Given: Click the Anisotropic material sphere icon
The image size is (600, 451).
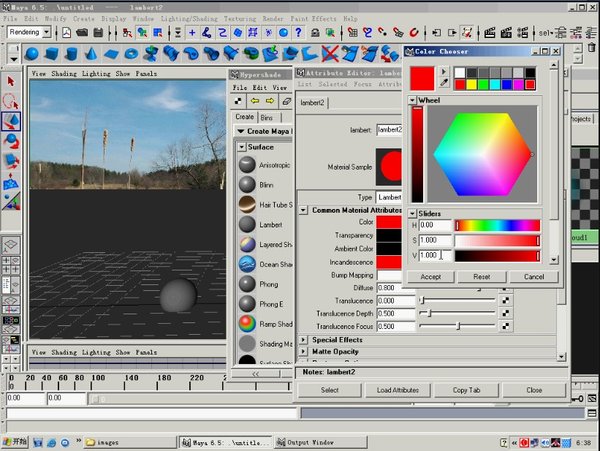Looking at the screenshot, I should (x=247, y=165).
